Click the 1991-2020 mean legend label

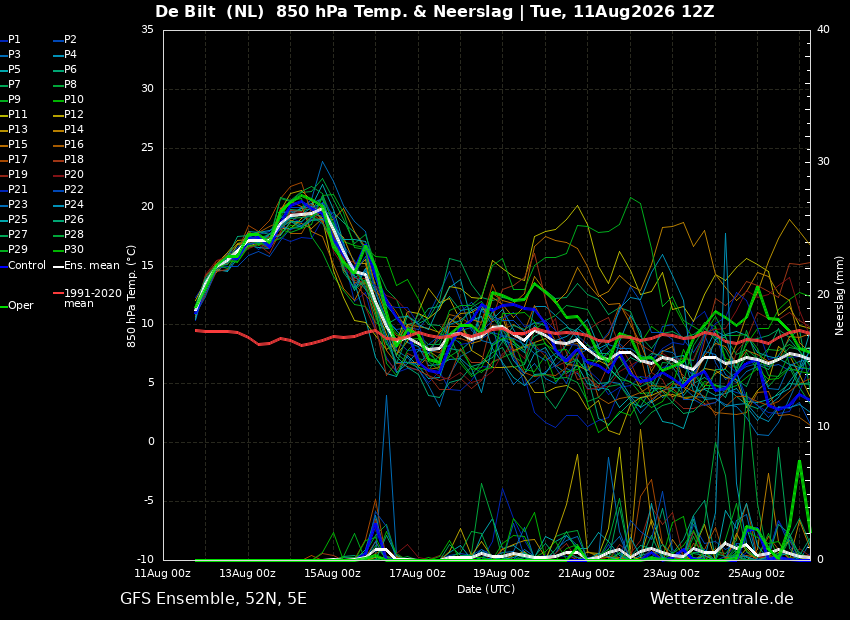click(x=93, y=299)
